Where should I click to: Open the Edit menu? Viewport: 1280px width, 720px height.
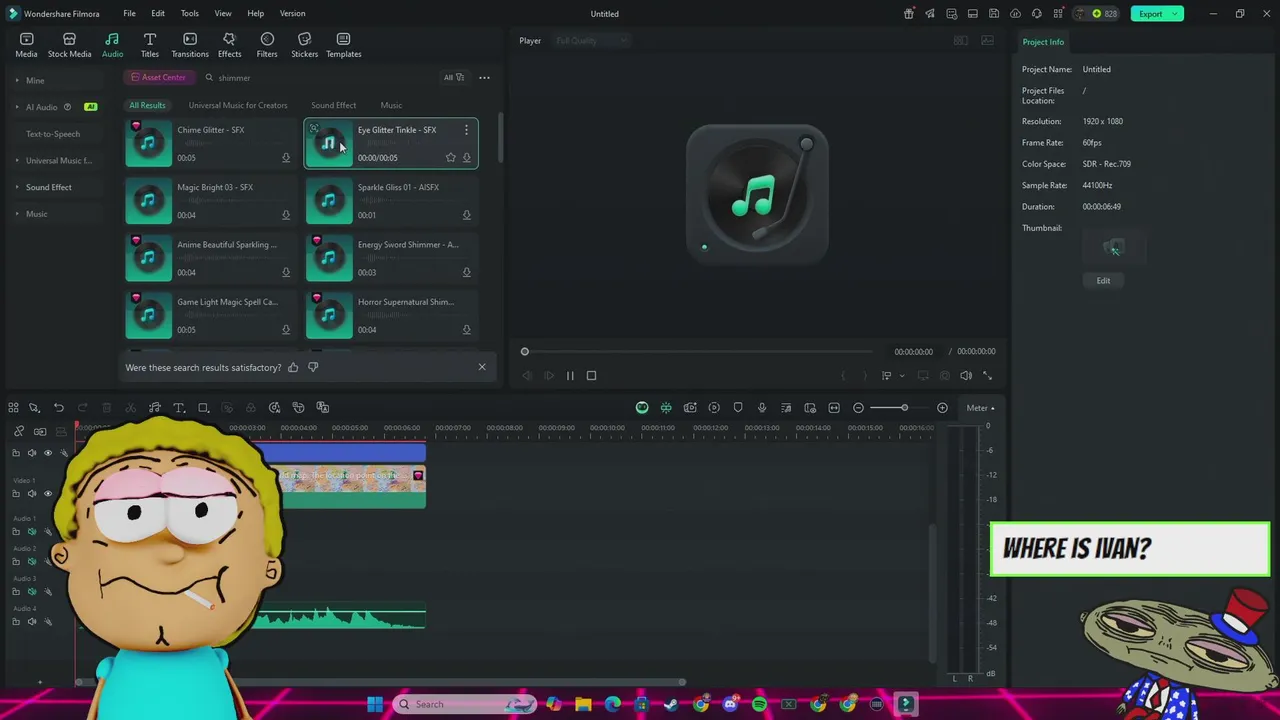pyautogui.click(x=158, y=14)
